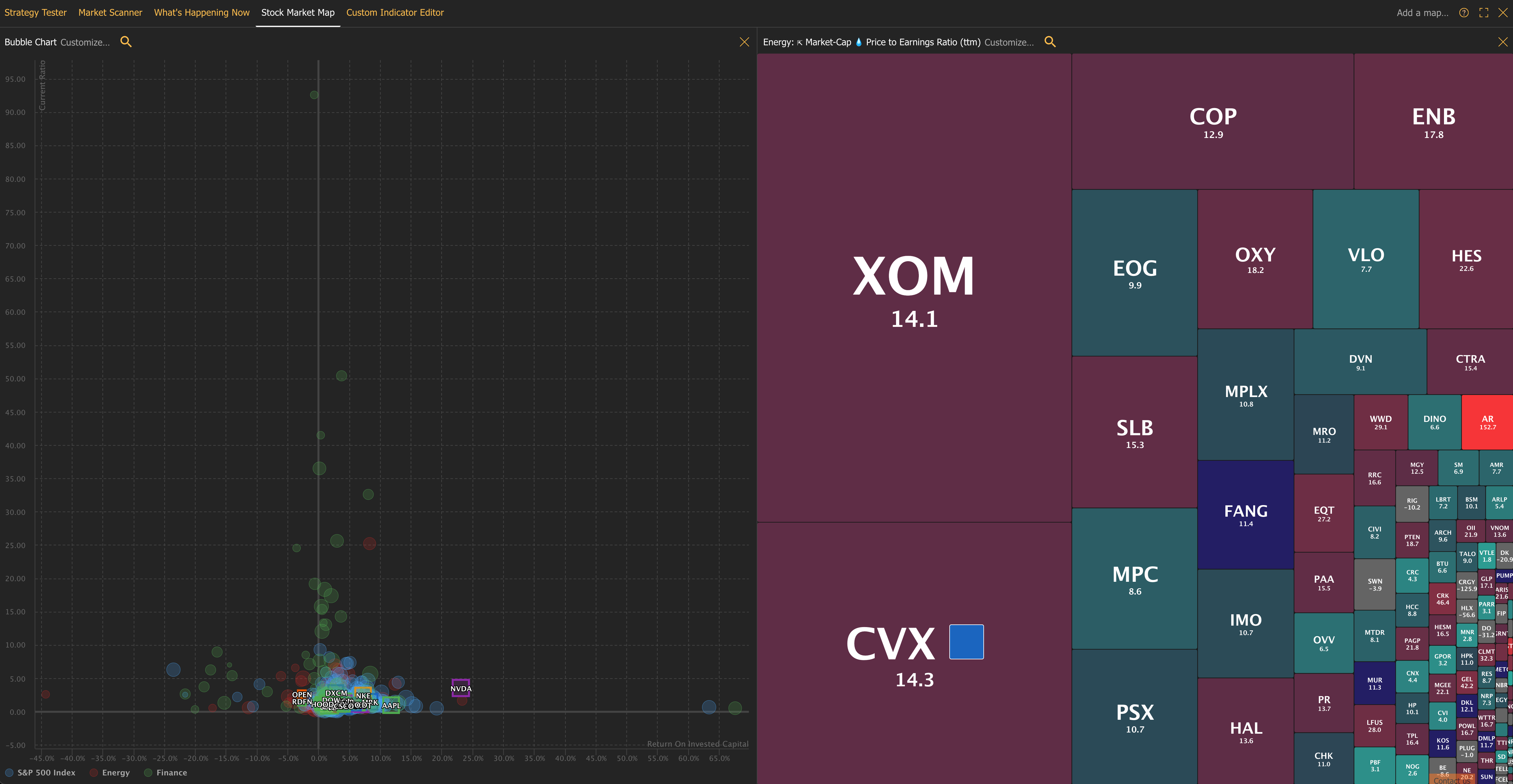
Task: Toggle S&P 500 Index legend circle
Action: [x=9, y=772]
